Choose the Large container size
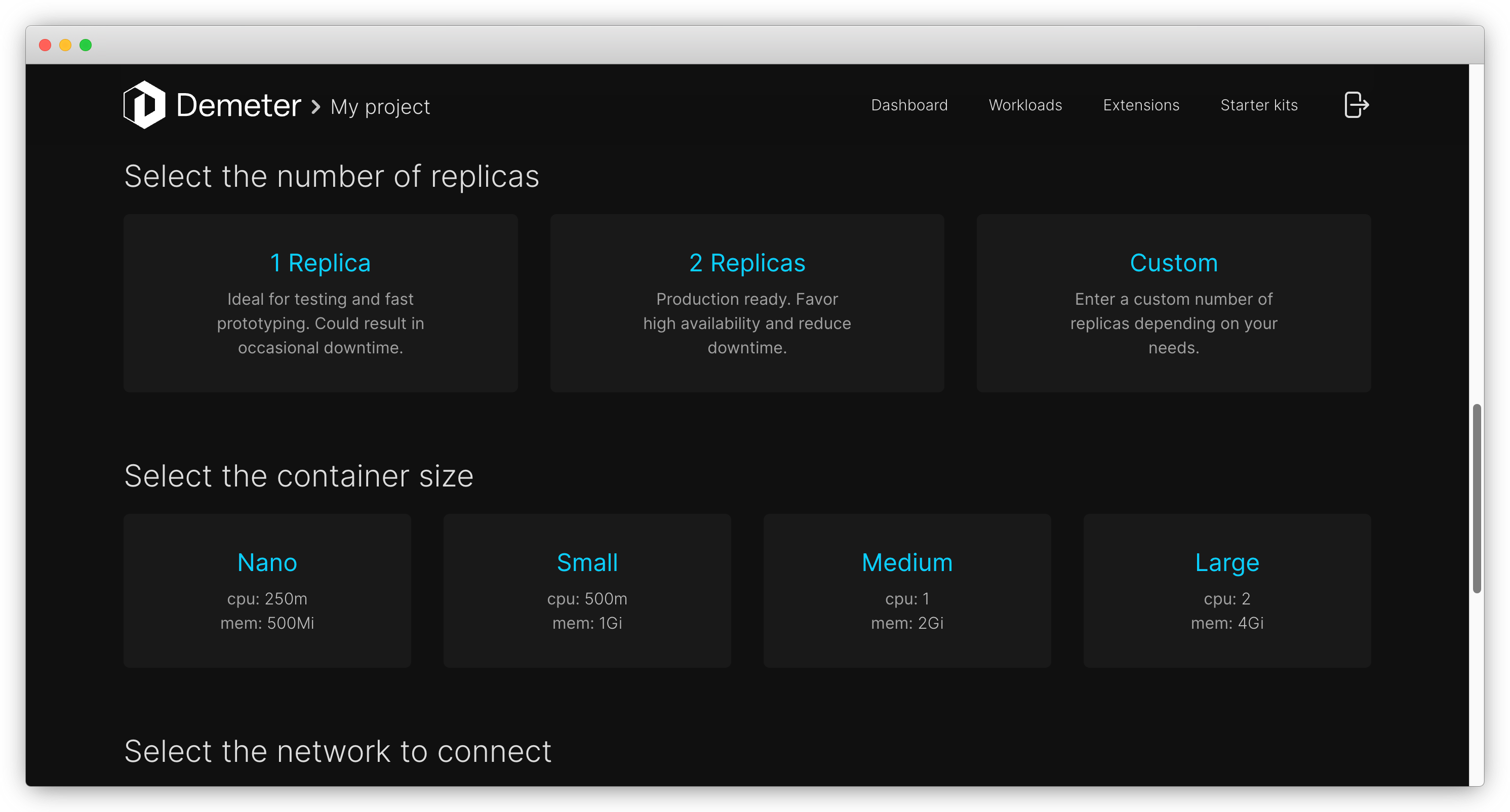Viewport: 1510px width, 812px height. (1227, 591)
